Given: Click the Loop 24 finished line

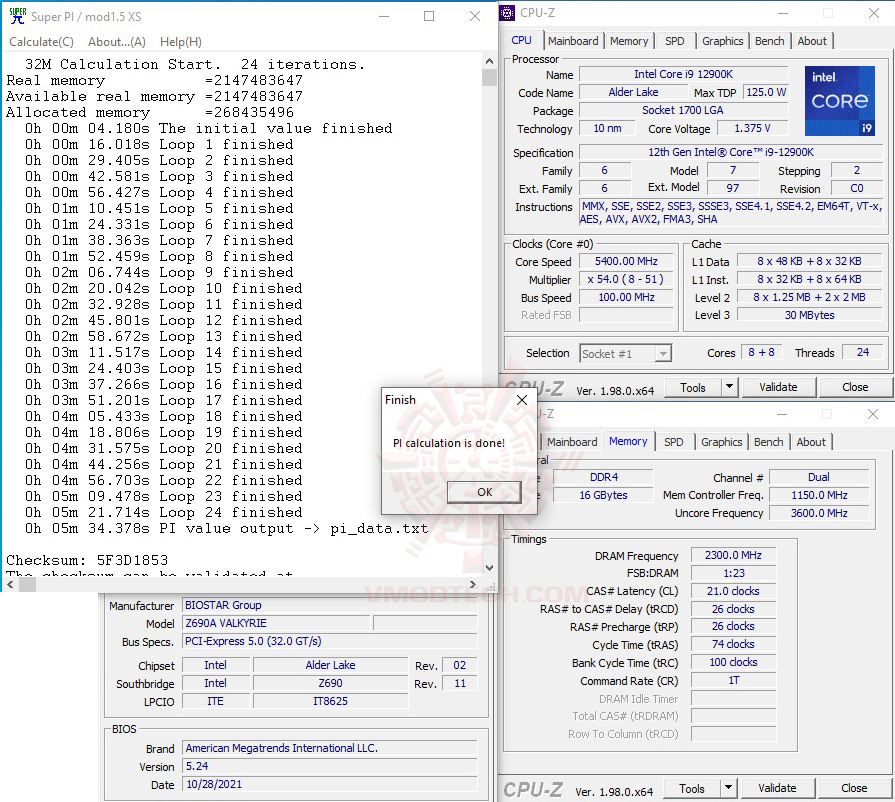Looking at the screenshot, I should click(x=163, y=512).
